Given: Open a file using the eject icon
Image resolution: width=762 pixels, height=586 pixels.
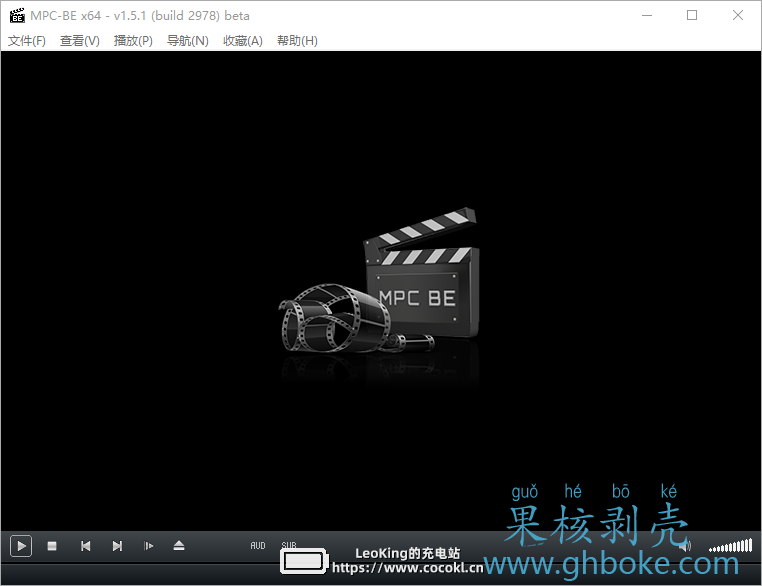Looking at the screenshot, I should [x=179, y=546].
